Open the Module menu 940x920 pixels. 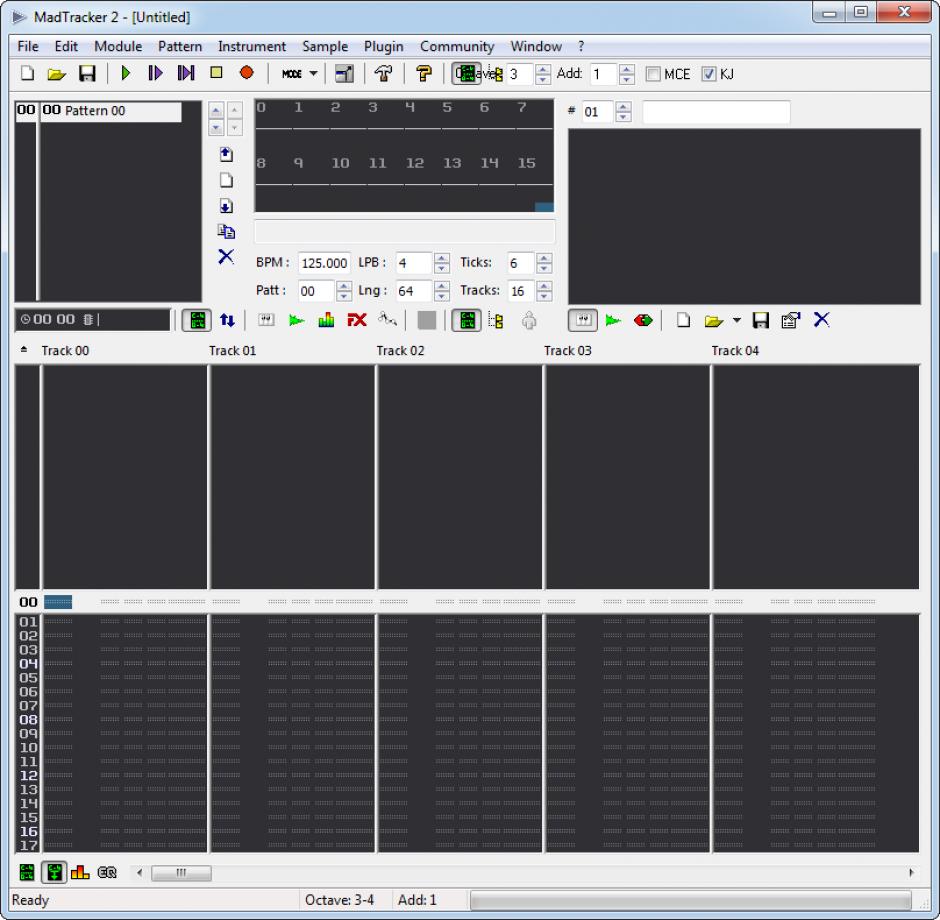(118, 46)
